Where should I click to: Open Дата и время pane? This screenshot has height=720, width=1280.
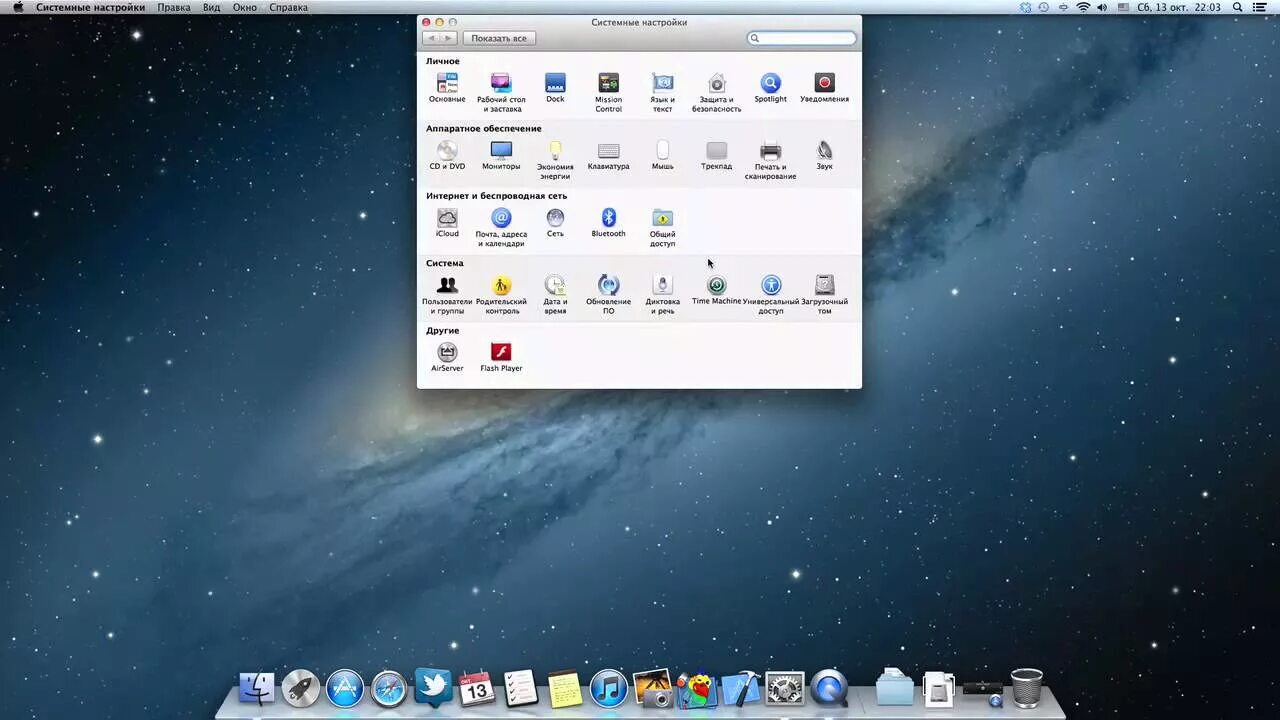[x=555, y=294]
